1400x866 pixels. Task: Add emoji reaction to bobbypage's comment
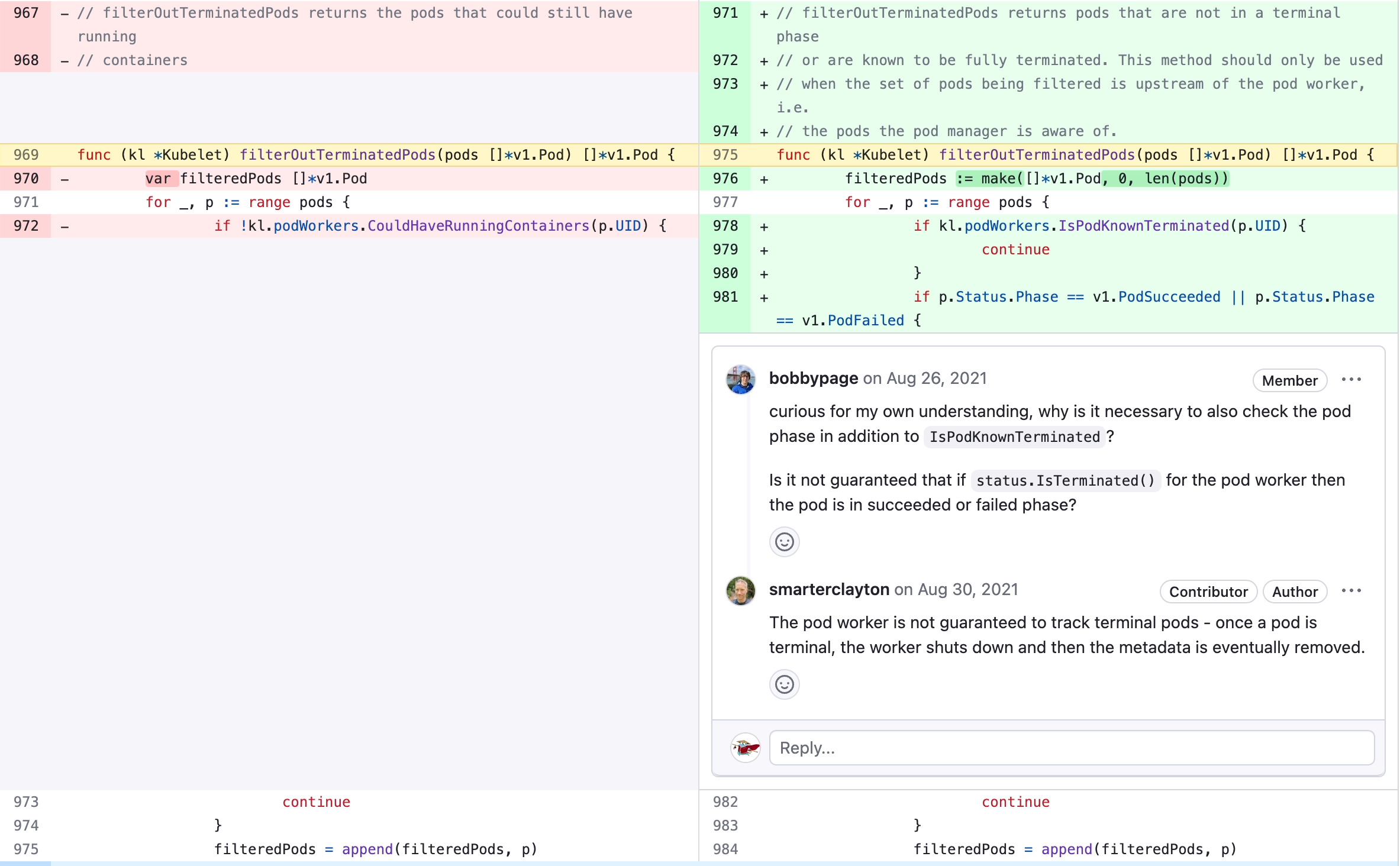[x=784, y=541]
